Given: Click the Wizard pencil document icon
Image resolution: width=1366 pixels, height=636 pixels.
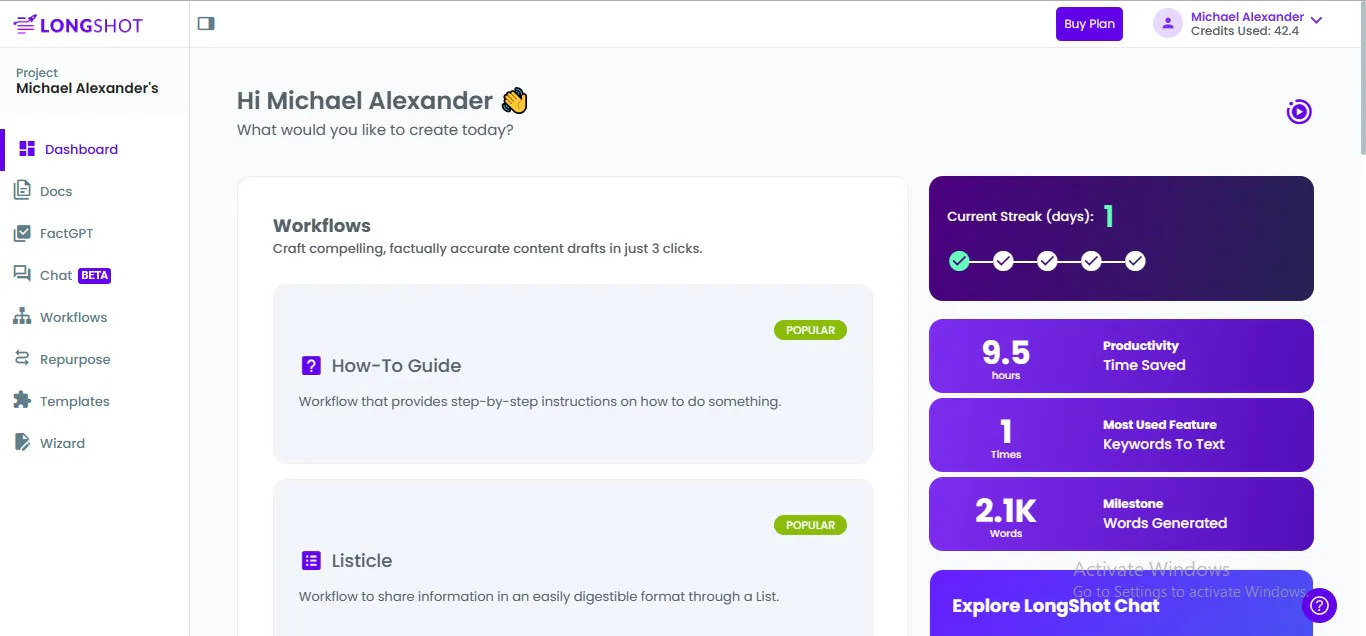Looking at the screenshot, I should coord(22,443).
